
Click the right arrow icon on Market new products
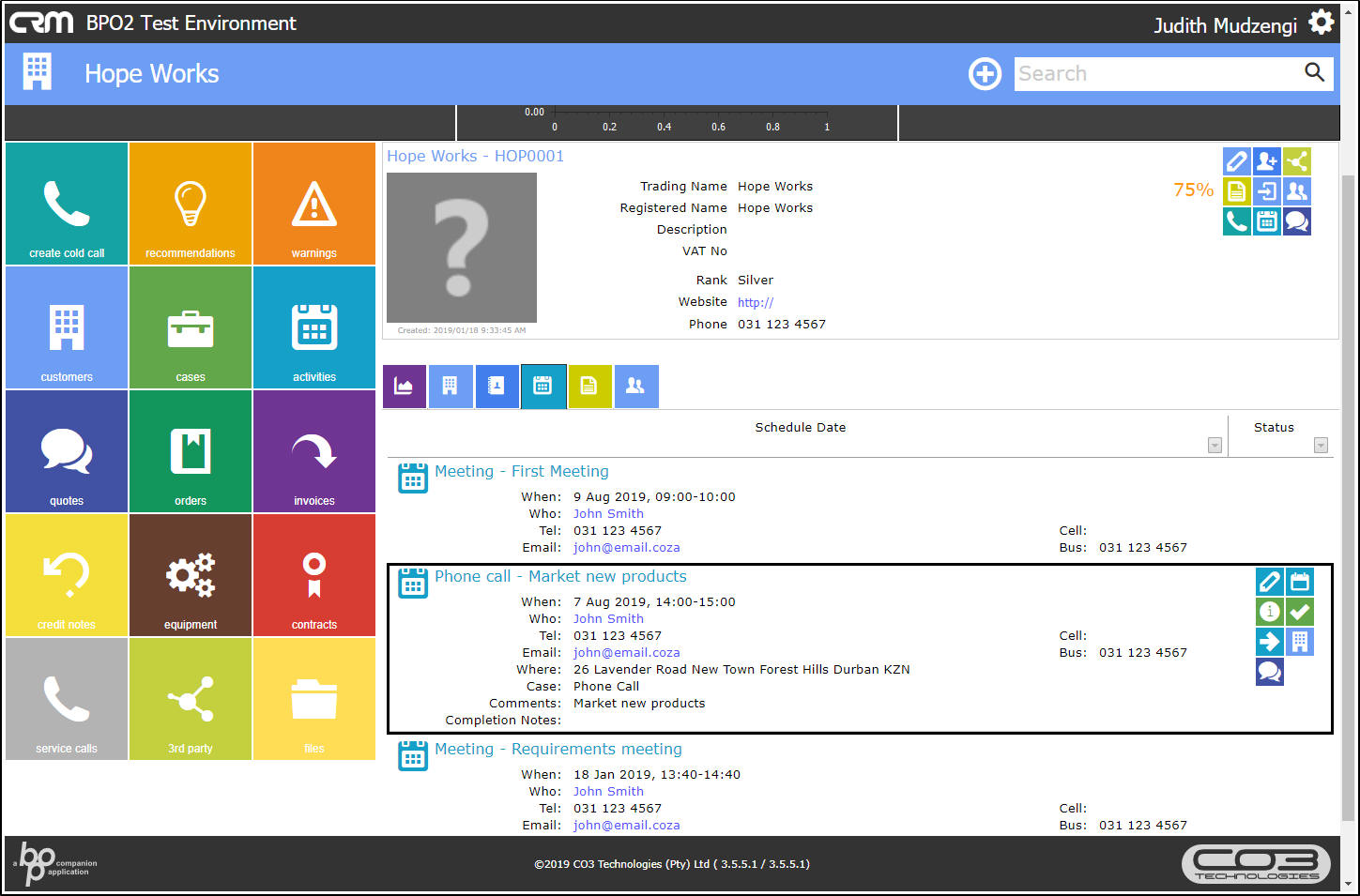1270,642
